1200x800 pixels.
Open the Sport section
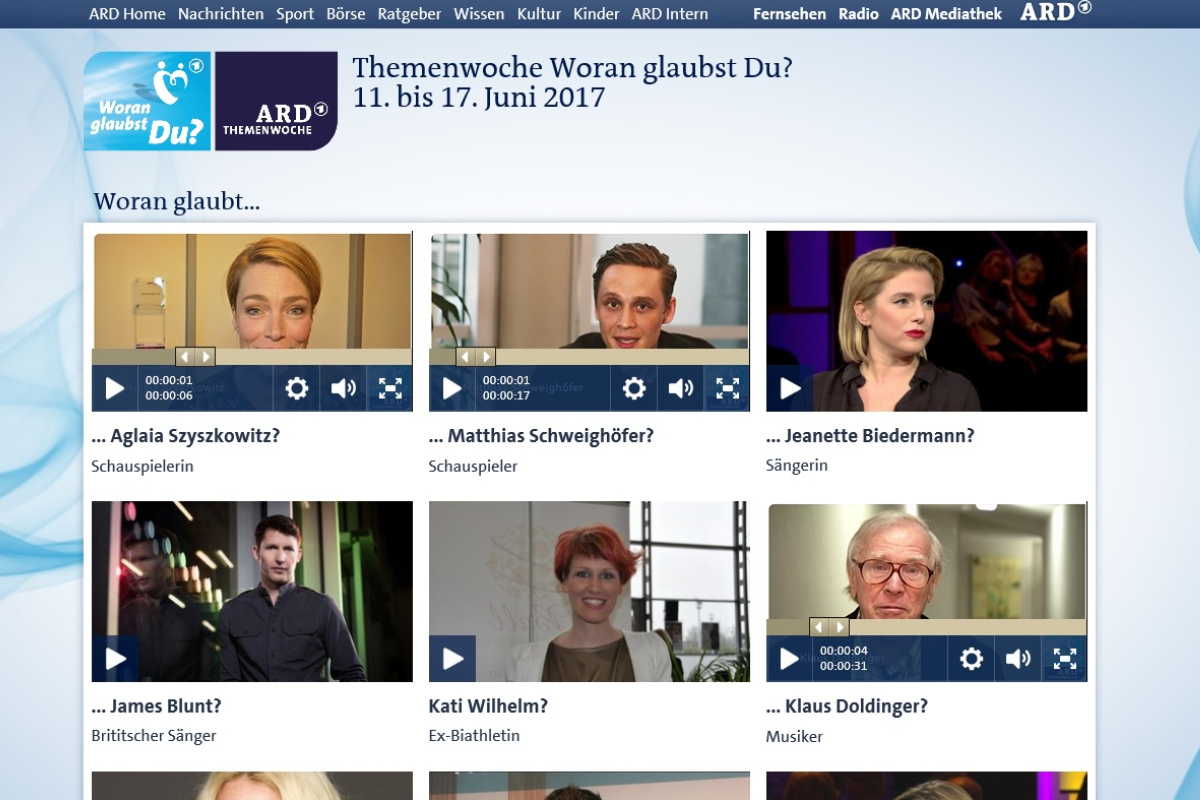point(295,14)
